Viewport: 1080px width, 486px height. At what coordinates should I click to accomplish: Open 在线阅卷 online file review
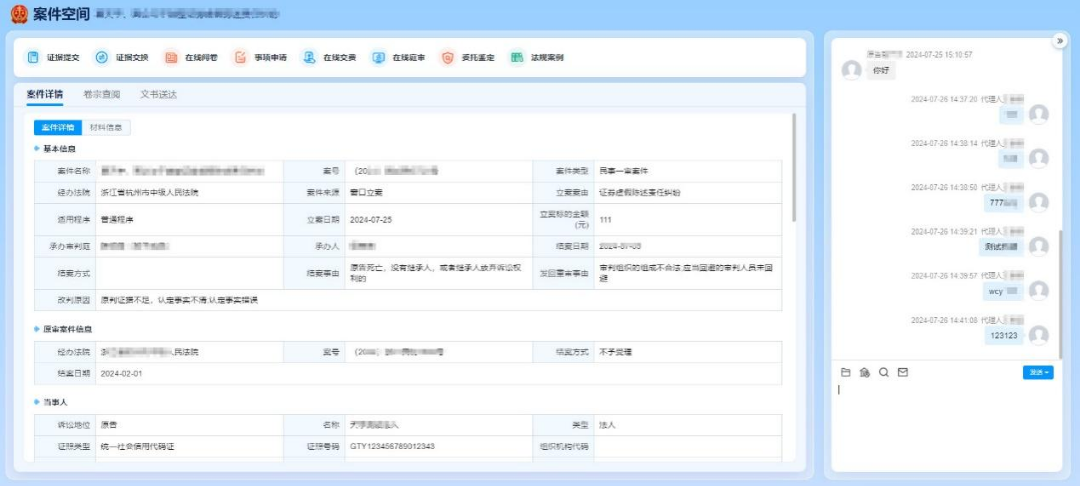[191, 58]
